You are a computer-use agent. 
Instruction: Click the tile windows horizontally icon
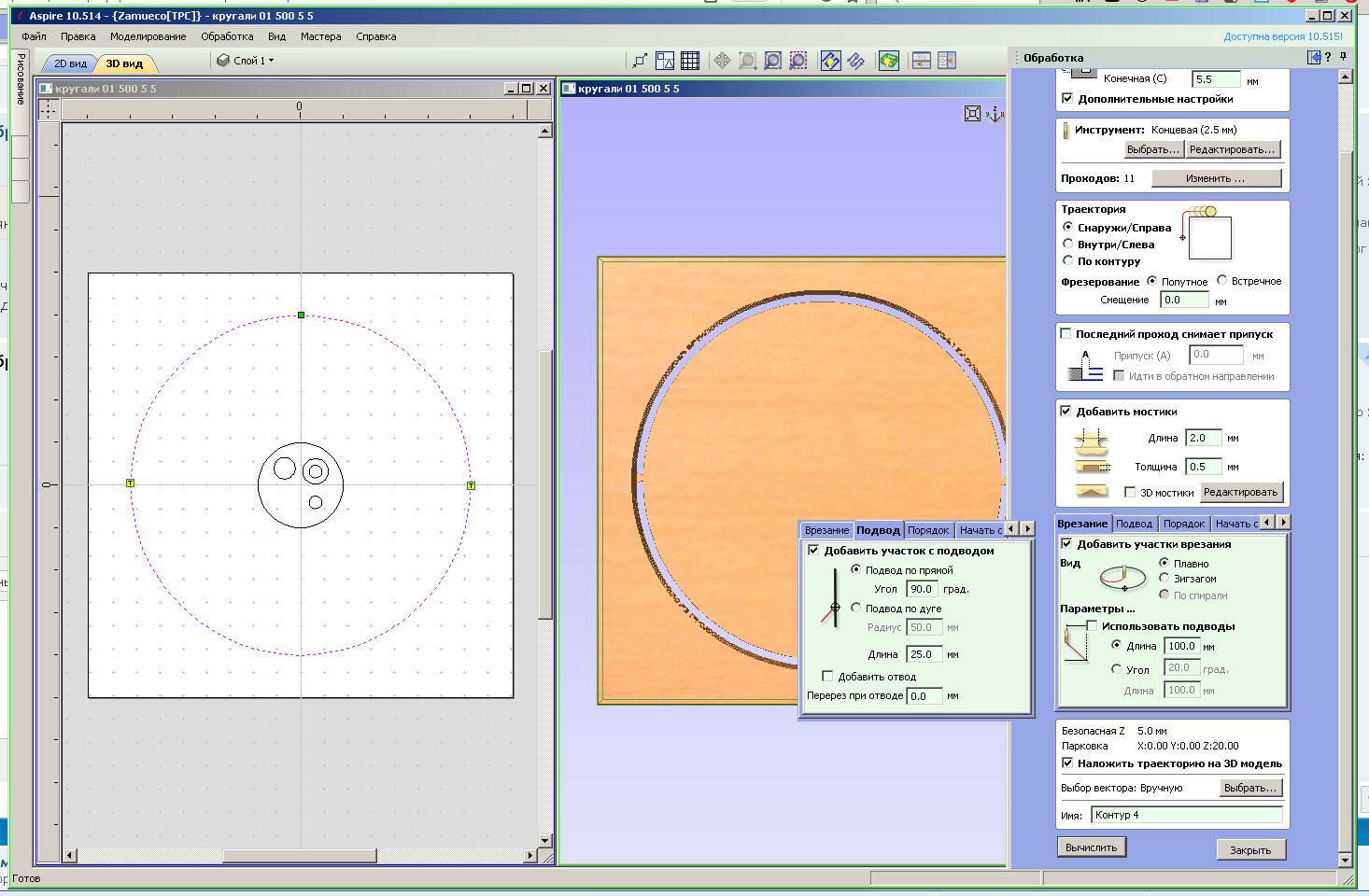[x=922, y=61]
